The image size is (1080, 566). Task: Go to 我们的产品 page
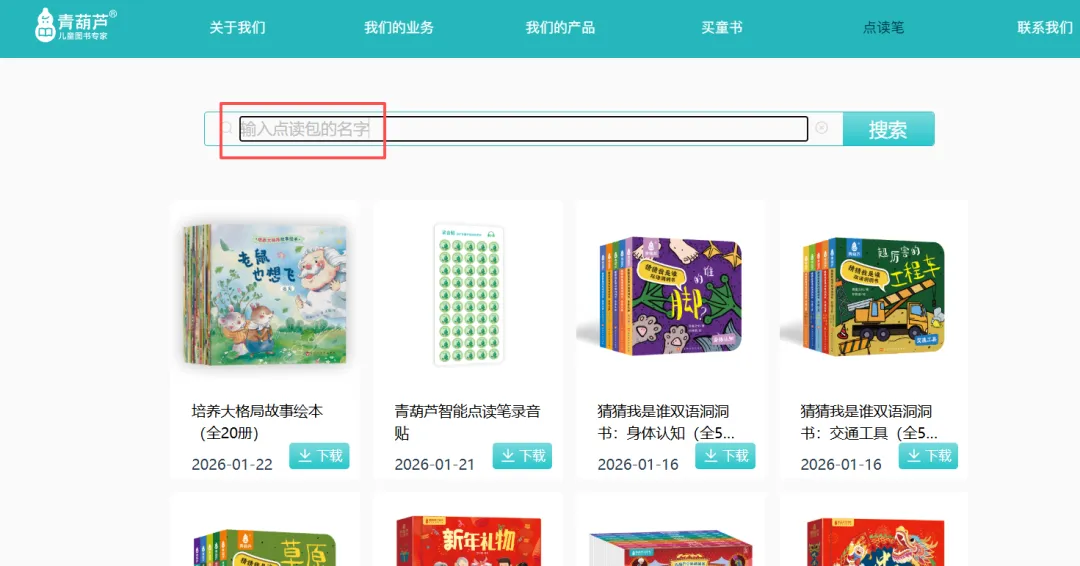(x=560, y=28)
